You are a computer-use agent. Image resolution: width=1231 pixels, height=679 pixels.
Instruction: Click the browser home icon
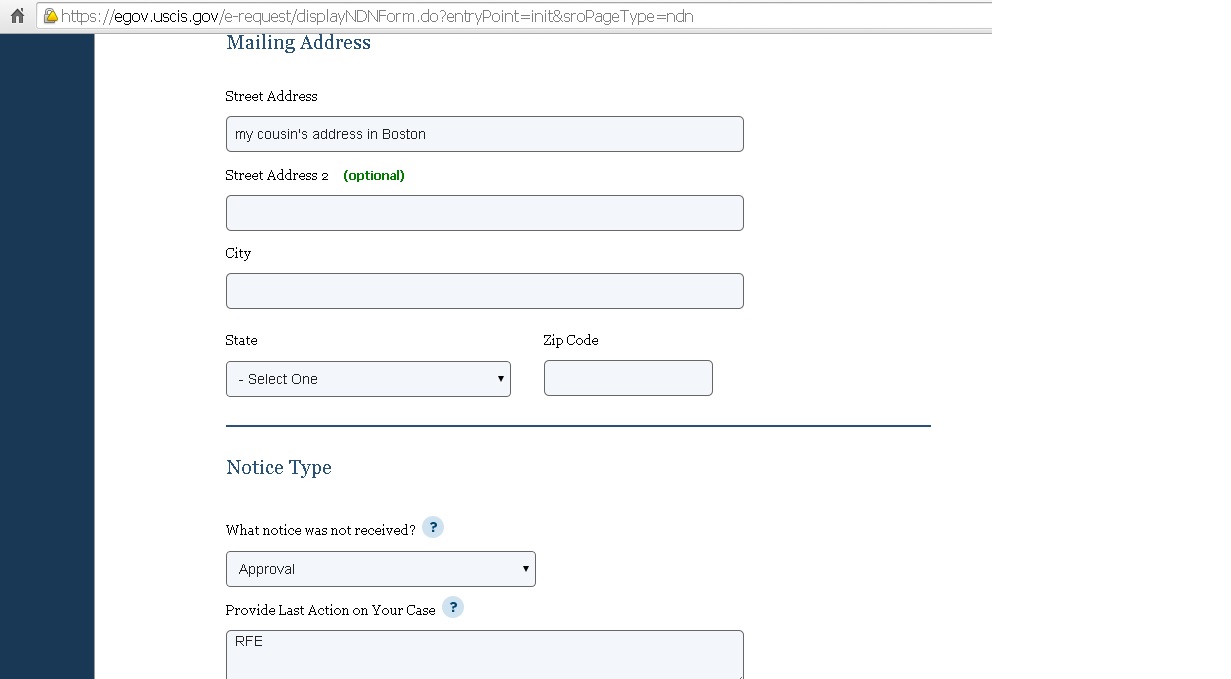(x=17, y=16)
